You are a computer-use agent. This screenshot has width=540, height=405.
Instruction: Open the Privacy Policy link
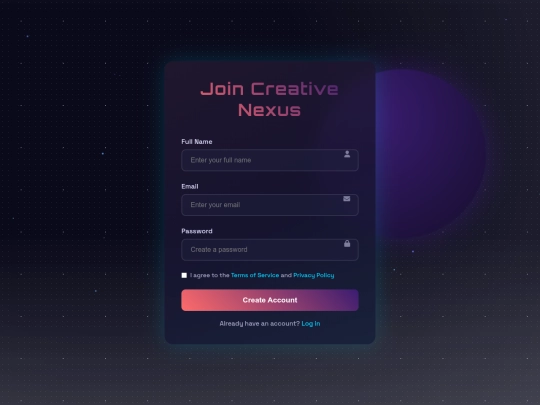pyautogui.click(x=314, y=275)
